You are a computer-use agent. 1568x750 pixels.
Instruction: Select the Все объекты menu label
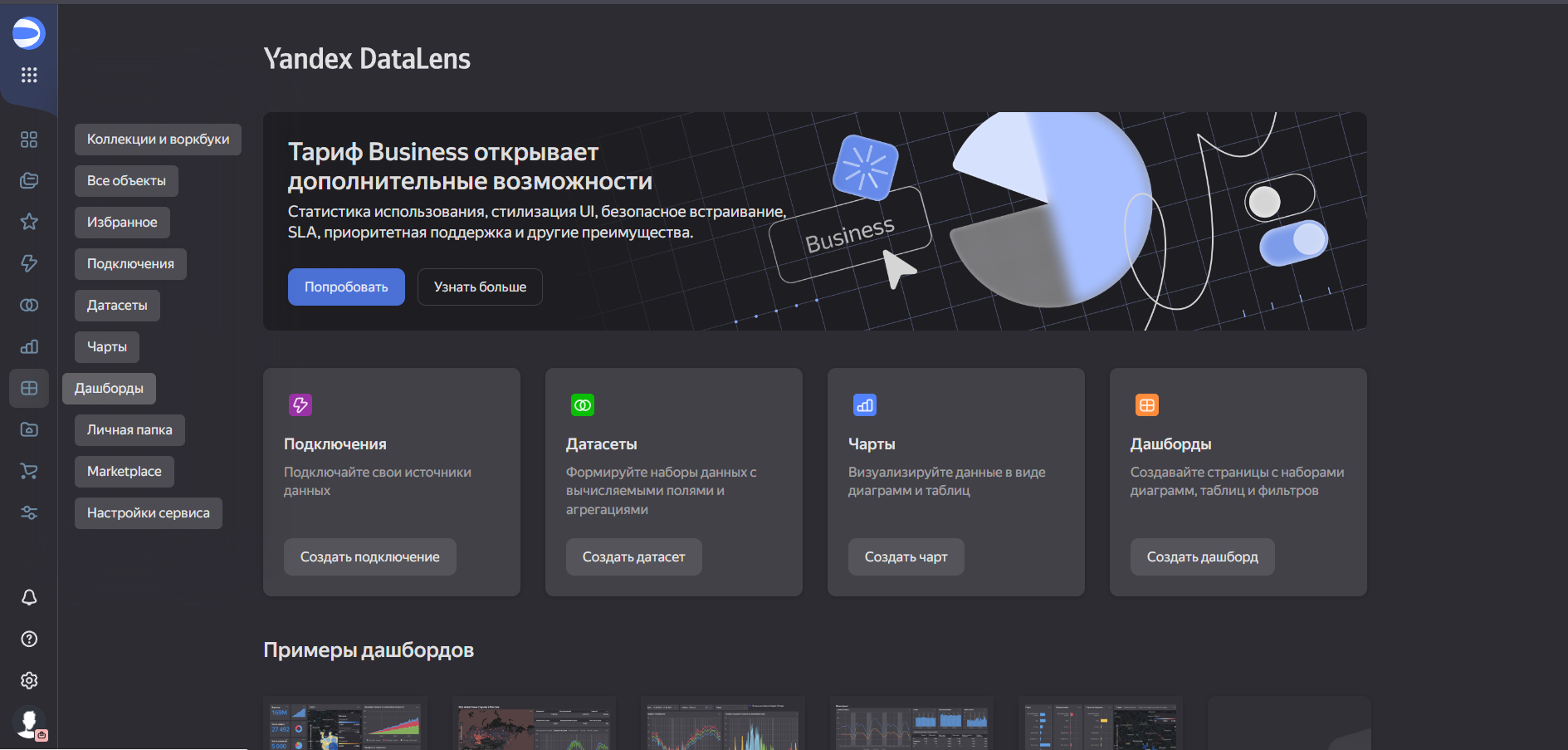pyautogui.click(x=126, y=181)
